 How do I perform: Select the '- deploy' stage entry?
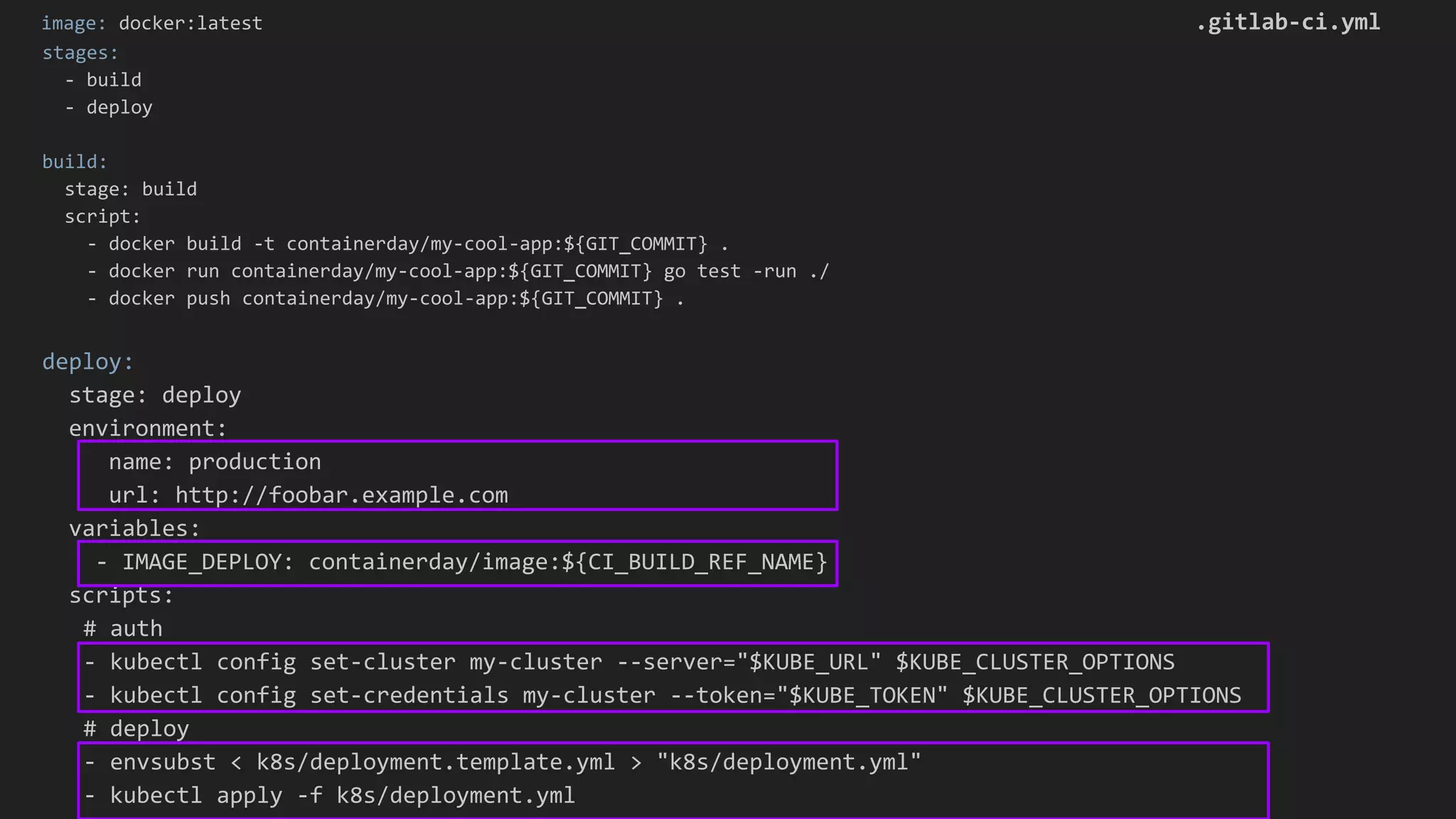pos(109,107)
